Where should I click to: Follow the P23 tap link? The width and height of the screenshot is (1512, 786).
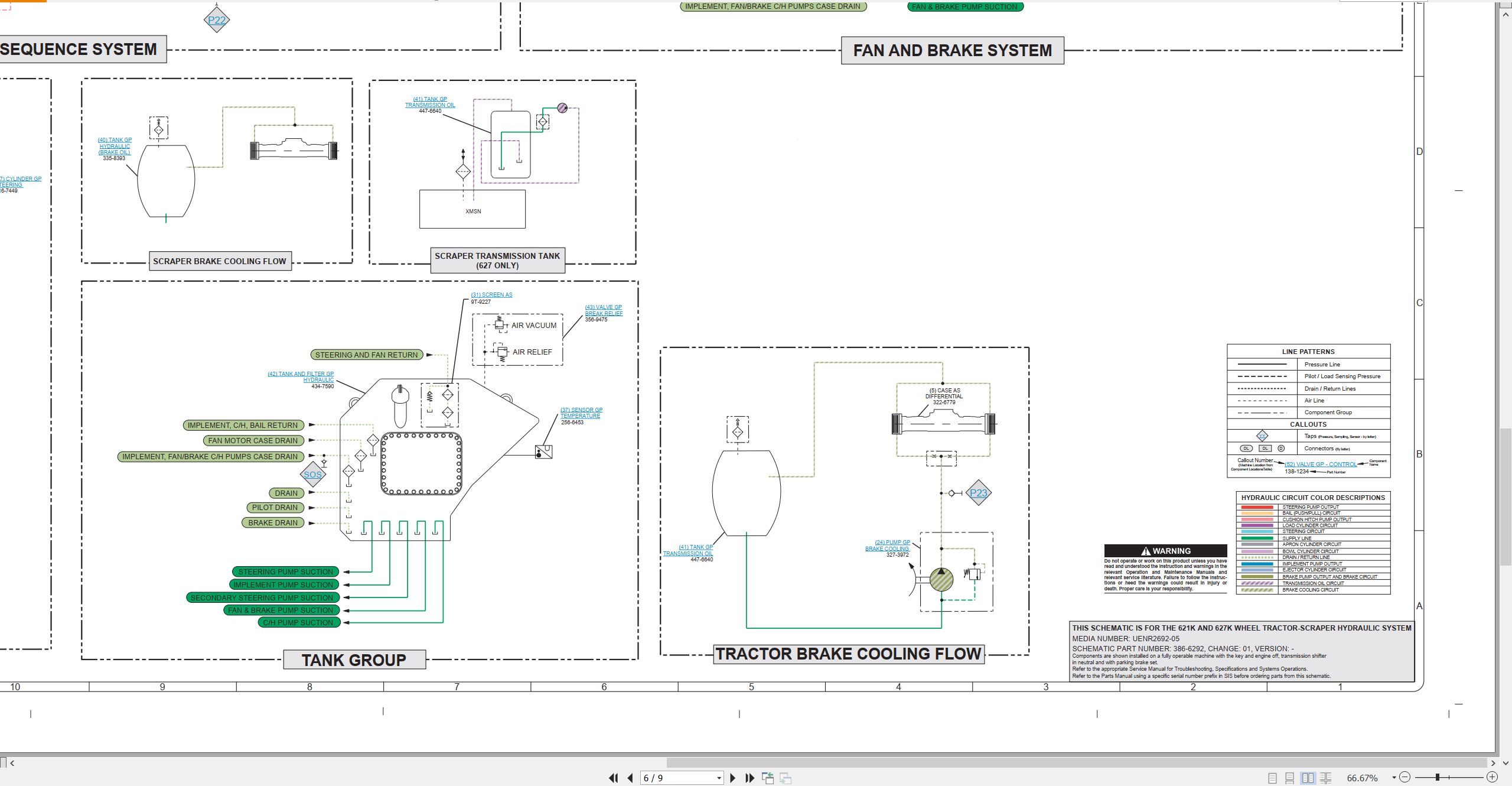978,493
